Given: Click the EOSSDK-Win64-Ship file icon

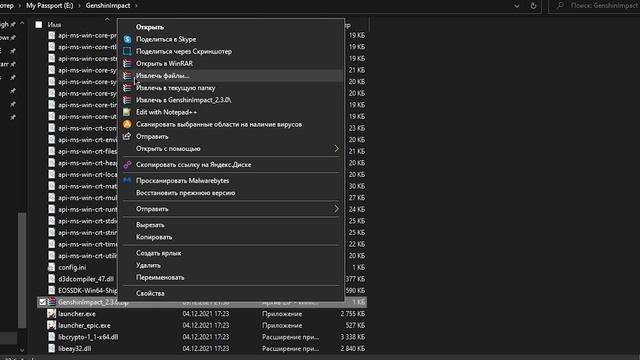Looking at the screenshot, I should point(51,290).
